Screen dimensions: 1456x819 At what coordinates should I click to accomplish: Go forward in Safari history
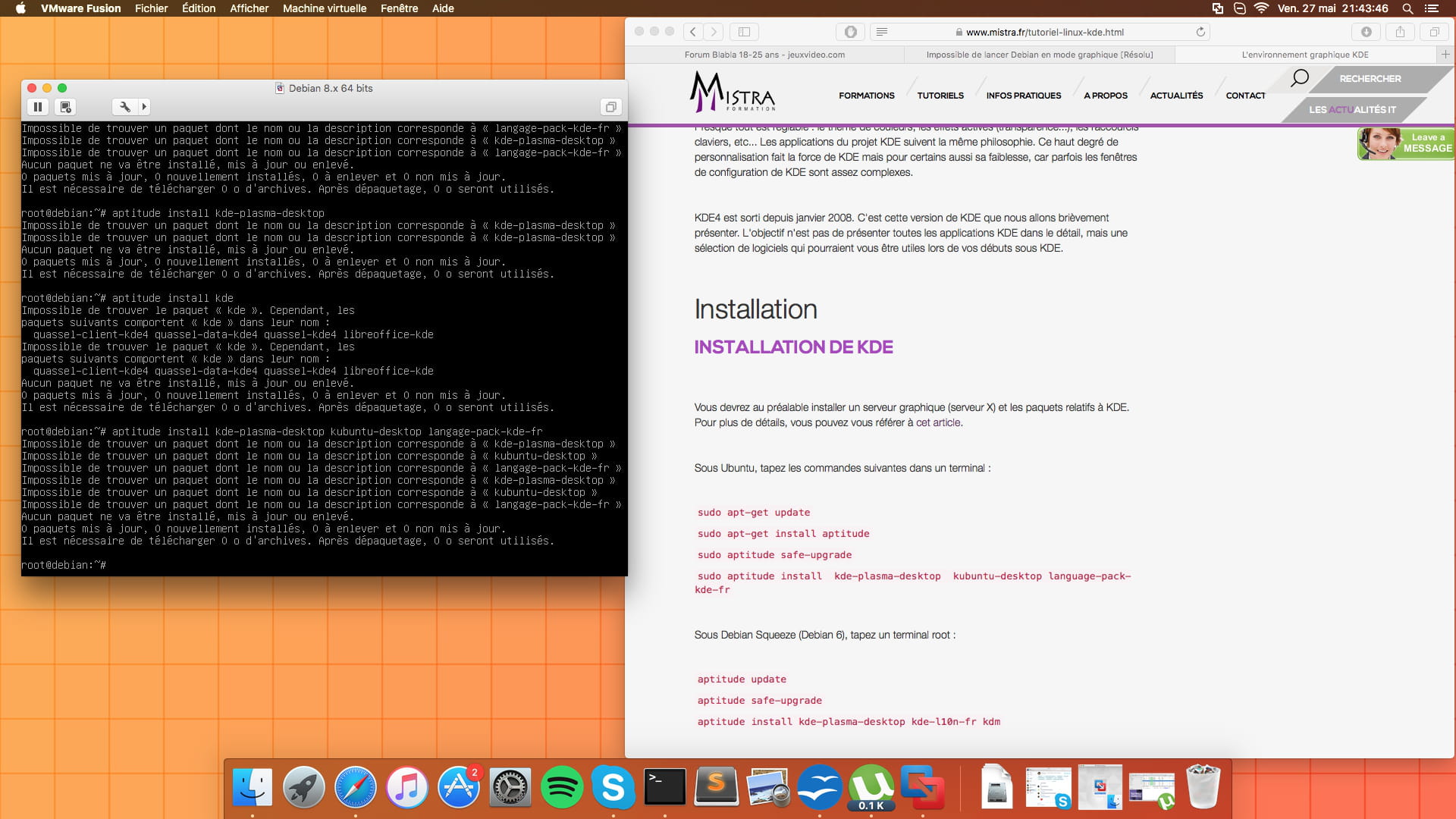[x=714, y=32]
